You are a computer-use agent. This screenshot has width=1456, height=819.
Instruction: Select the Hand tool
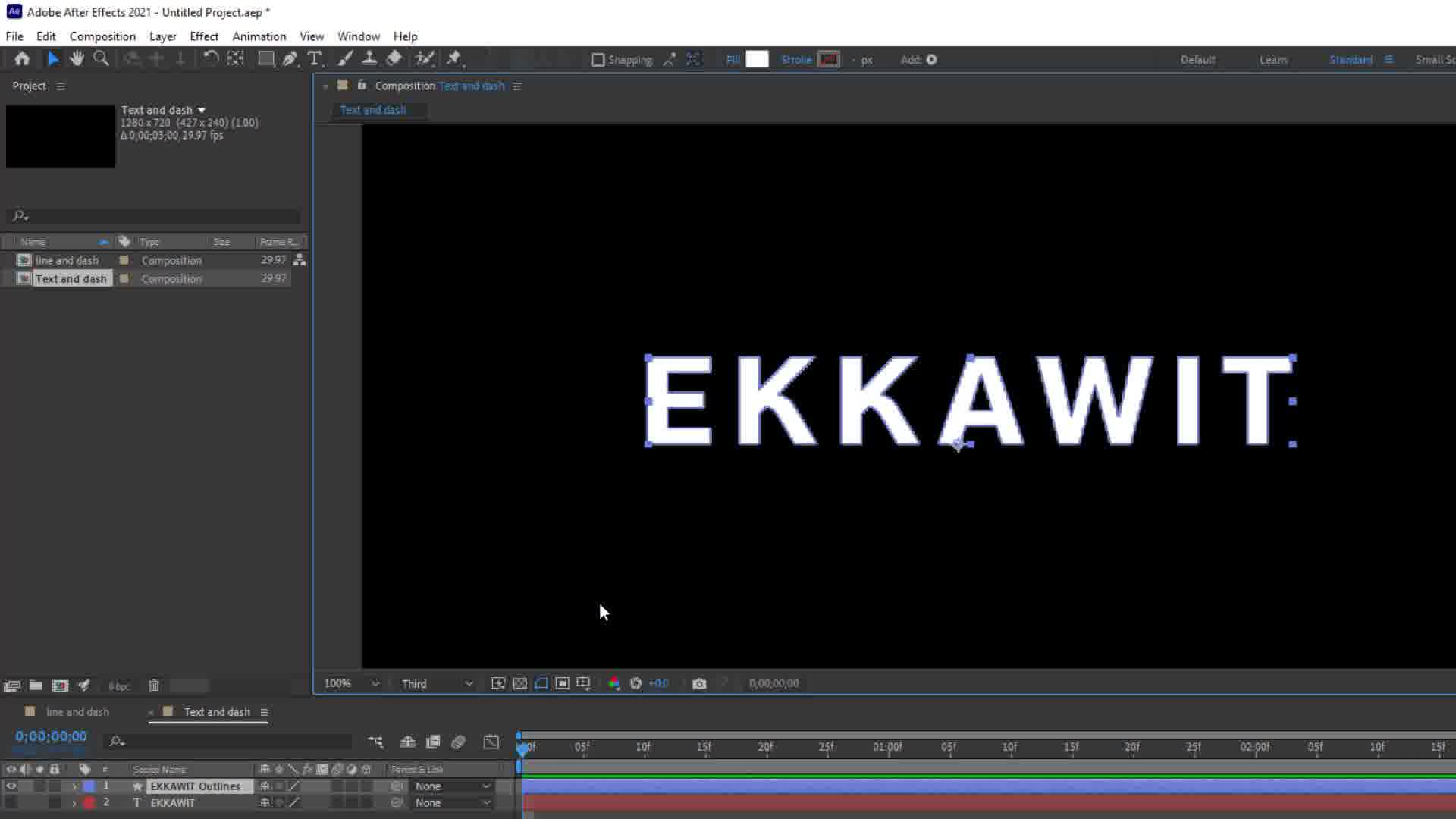(x=77, y=59)
